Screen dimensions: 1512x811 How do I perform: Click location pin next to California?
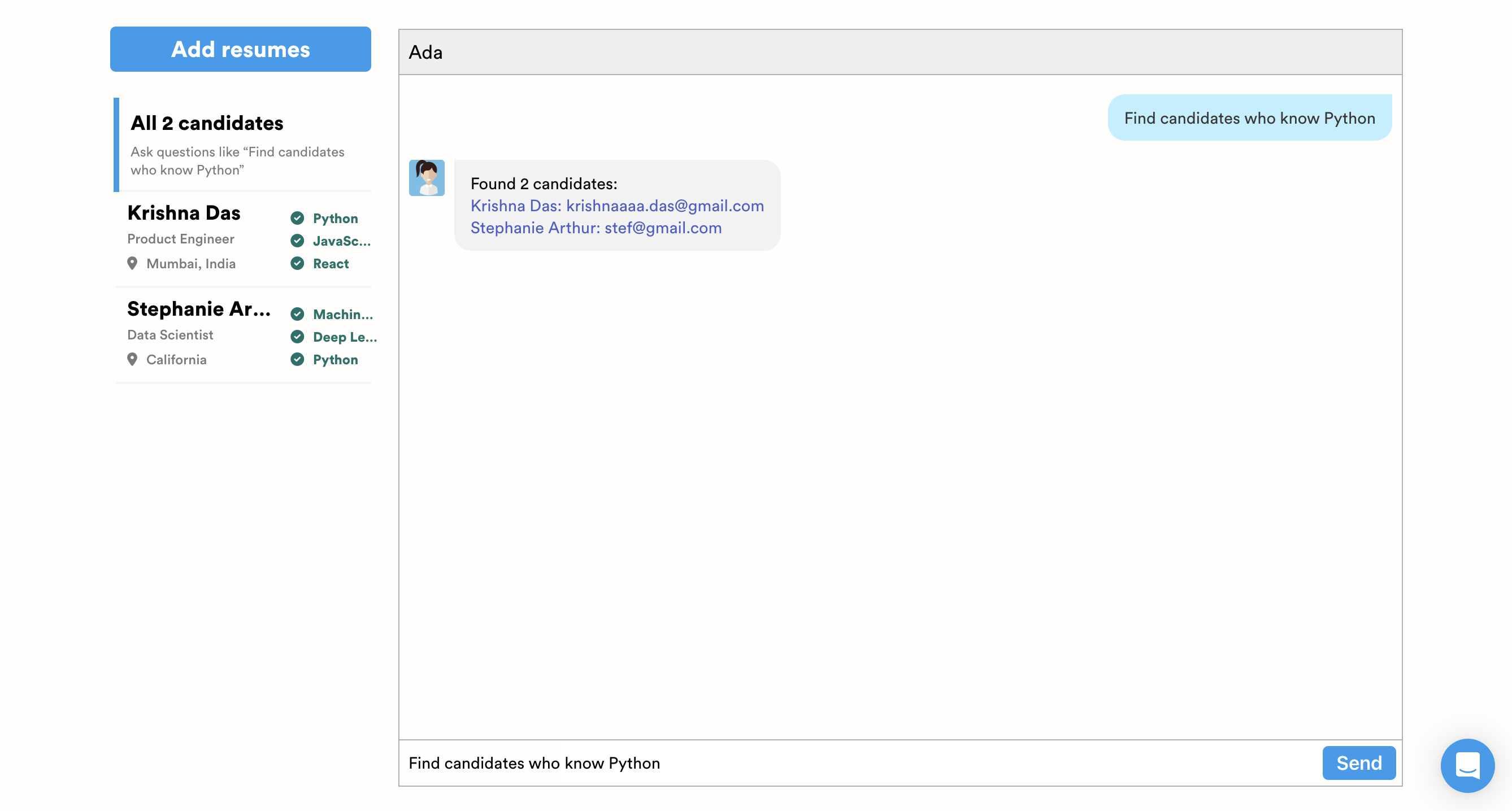click(x=132, y=359)
